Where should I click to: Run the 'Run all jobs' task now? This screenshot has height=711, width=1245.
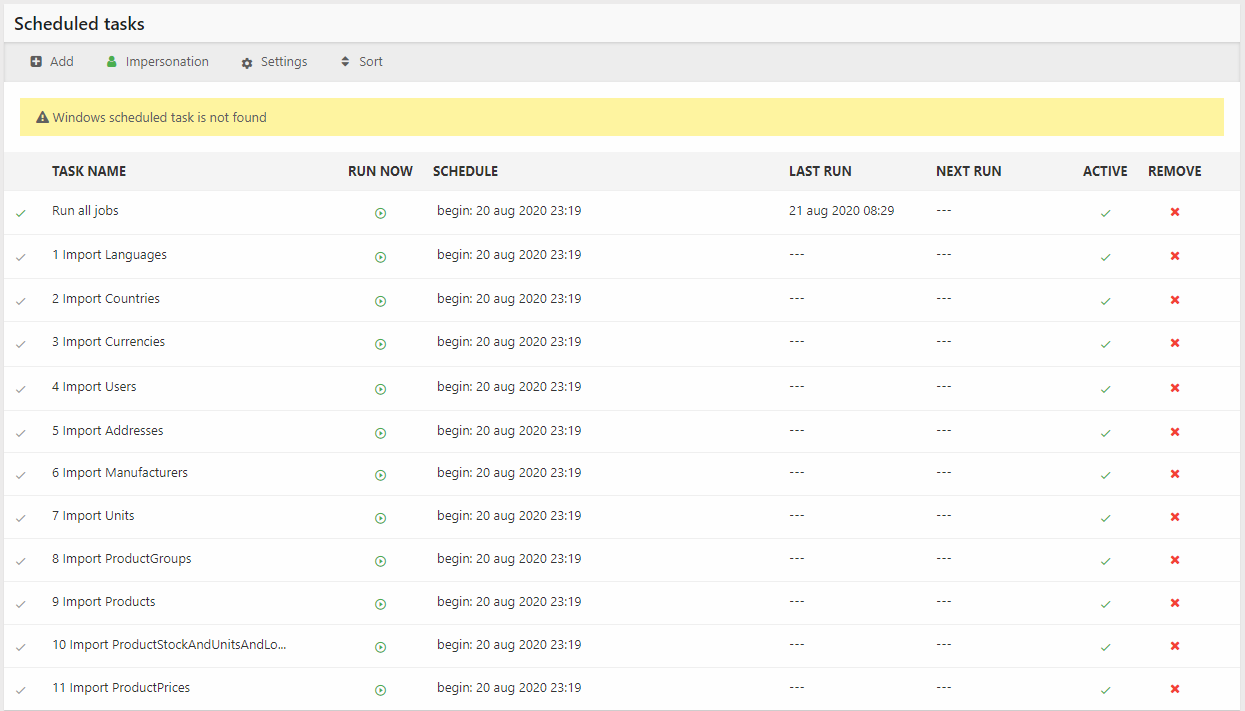(x=380, y=213)
